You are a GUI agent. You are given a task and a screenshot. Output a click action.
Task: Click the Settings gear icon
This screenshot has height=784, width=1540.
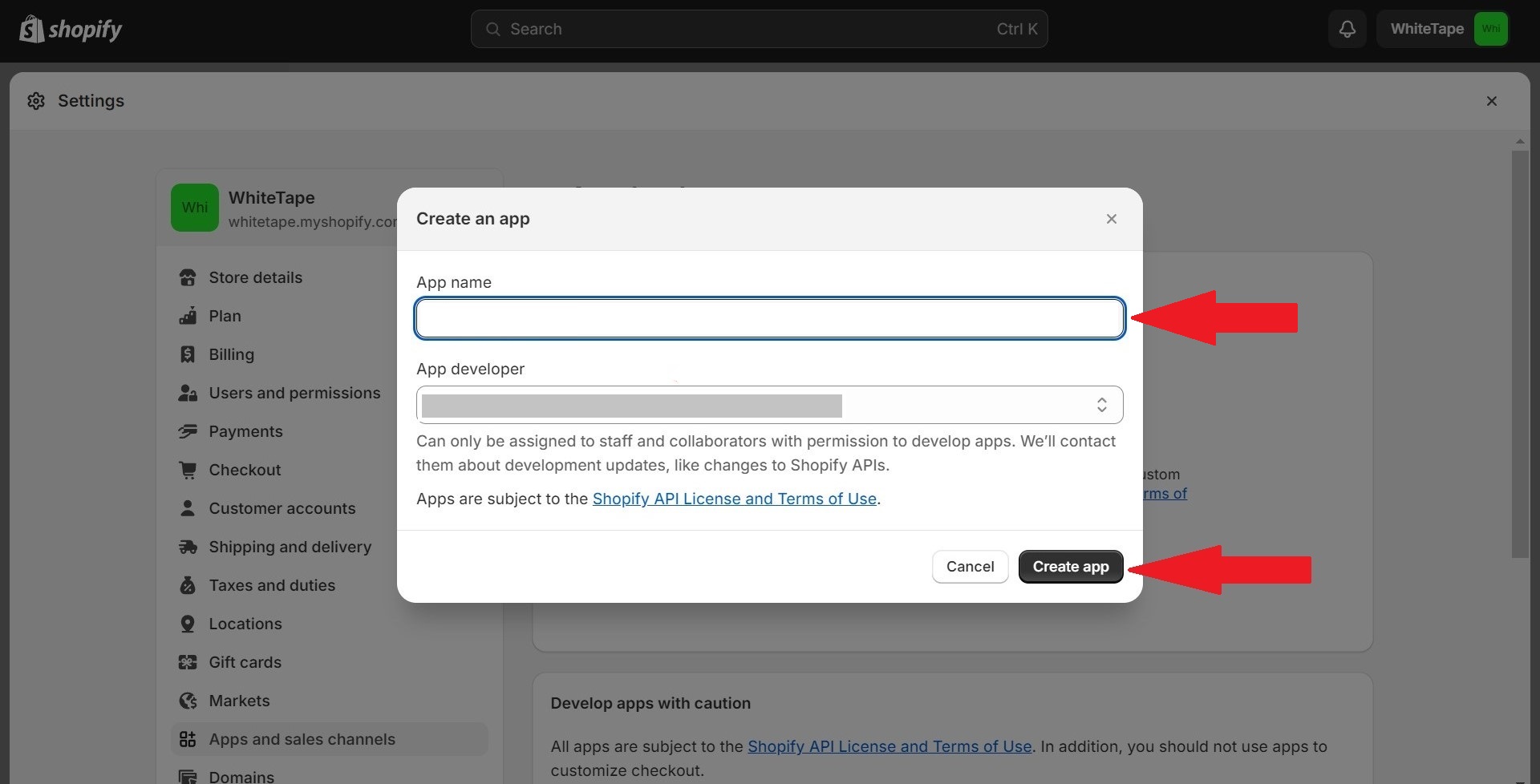(x=36, y=101)
